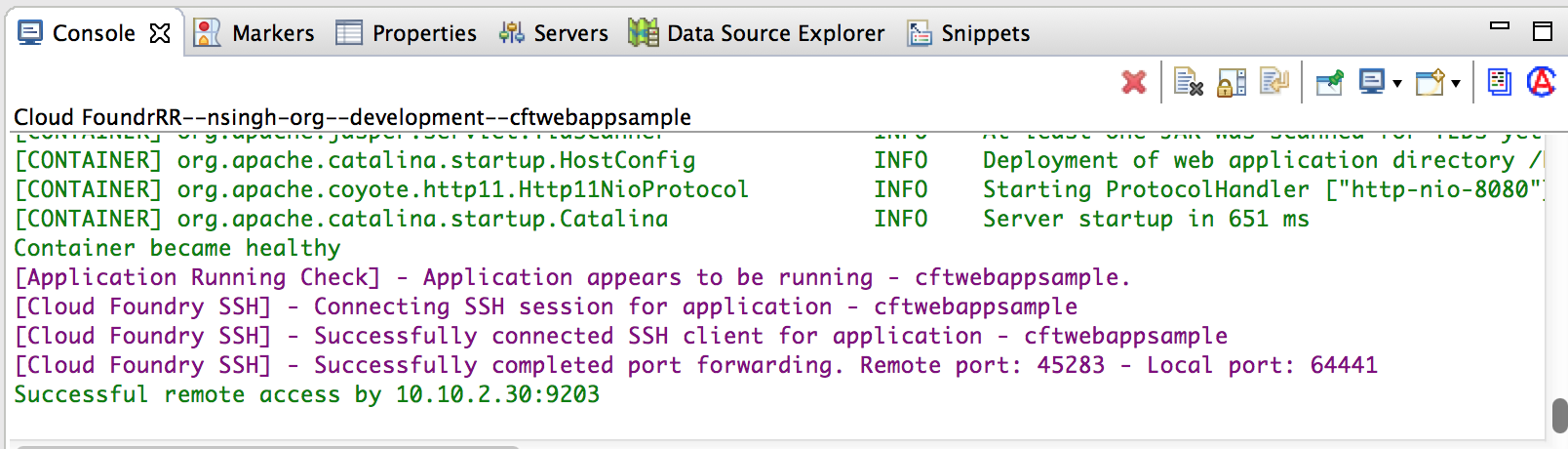Click 'org.apache.coyote.http11.Http11NioProtocol' log entry
The image size is (1568, 449).
pos(462,189)
